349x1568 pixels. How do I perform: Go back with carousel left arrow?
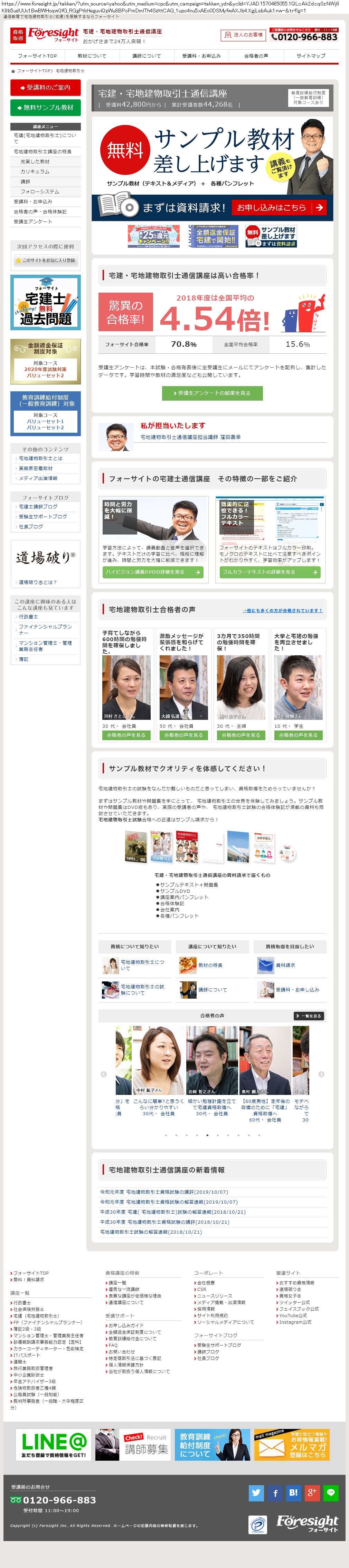104,1074
